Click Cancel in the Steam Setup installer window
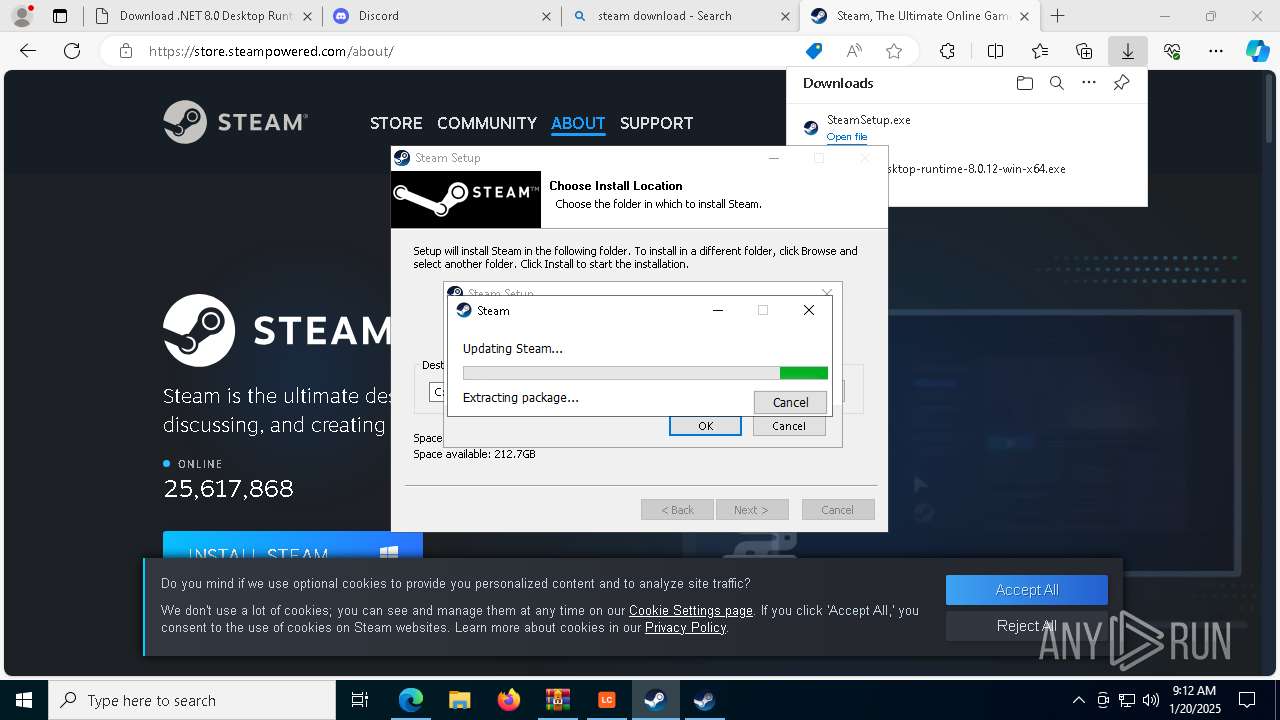The width and height of the screenshot is (1280, 720). [x=838, y=510]
